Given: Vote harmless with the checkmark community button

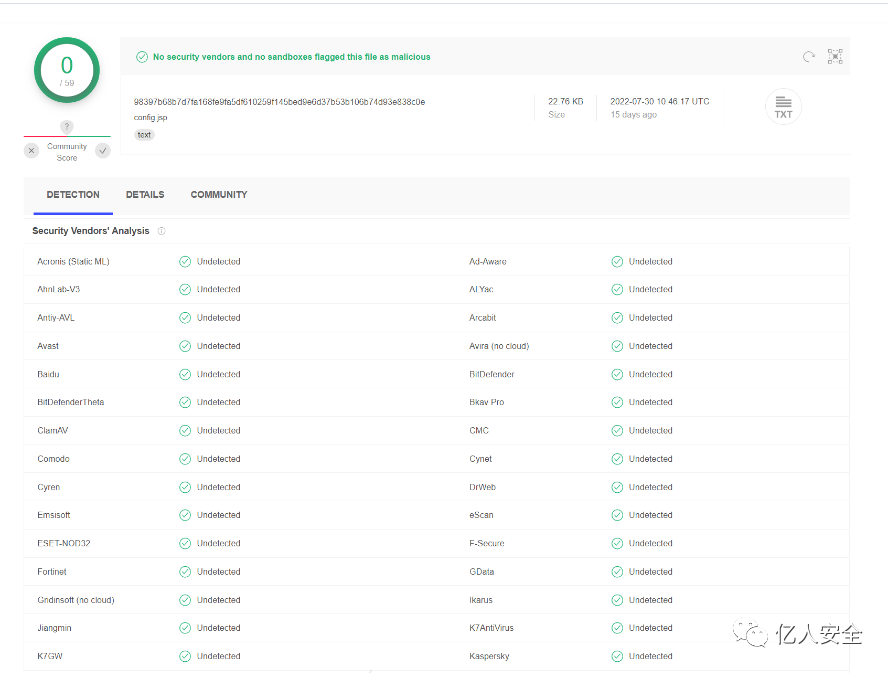Looking at the screenshot, I should coord(103,151).
